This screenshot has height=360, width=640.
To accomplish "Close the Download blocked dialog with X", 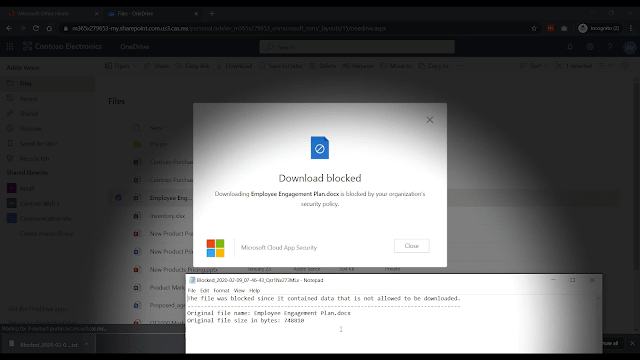I will click(430, 120).
